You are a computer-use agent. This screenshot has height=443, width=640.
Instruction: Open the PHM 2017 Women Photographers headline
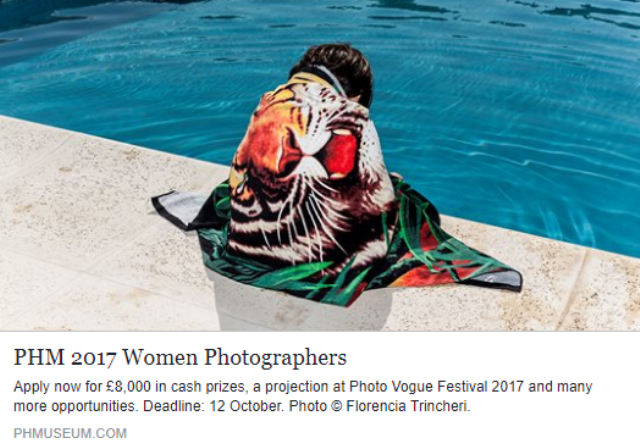pos(180,358)
